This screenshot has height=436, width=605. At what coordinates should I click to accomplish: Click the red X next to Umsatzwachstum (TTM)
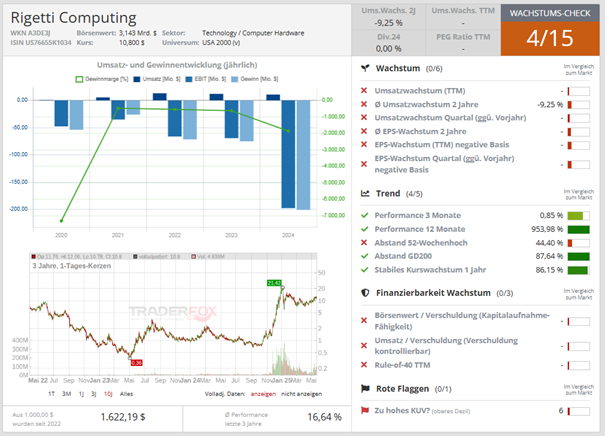tap(364, 91)
